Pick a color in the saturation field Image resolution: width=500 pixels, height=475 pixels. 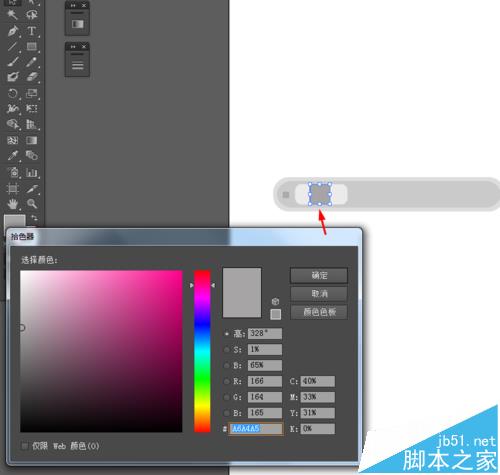pos(101,351)
